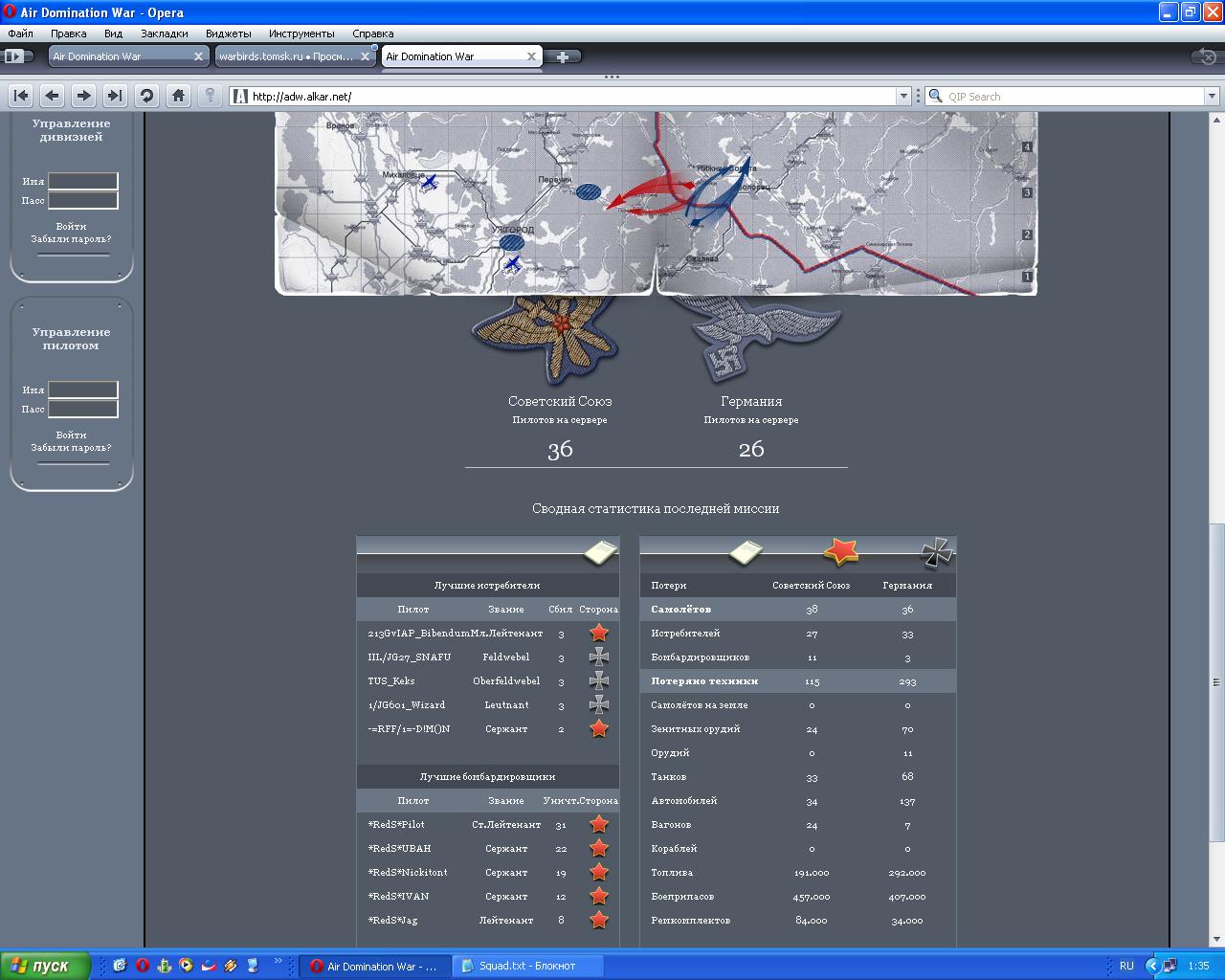Click the Rewind to first page button

pyautogui.click(x=21, y=96)
